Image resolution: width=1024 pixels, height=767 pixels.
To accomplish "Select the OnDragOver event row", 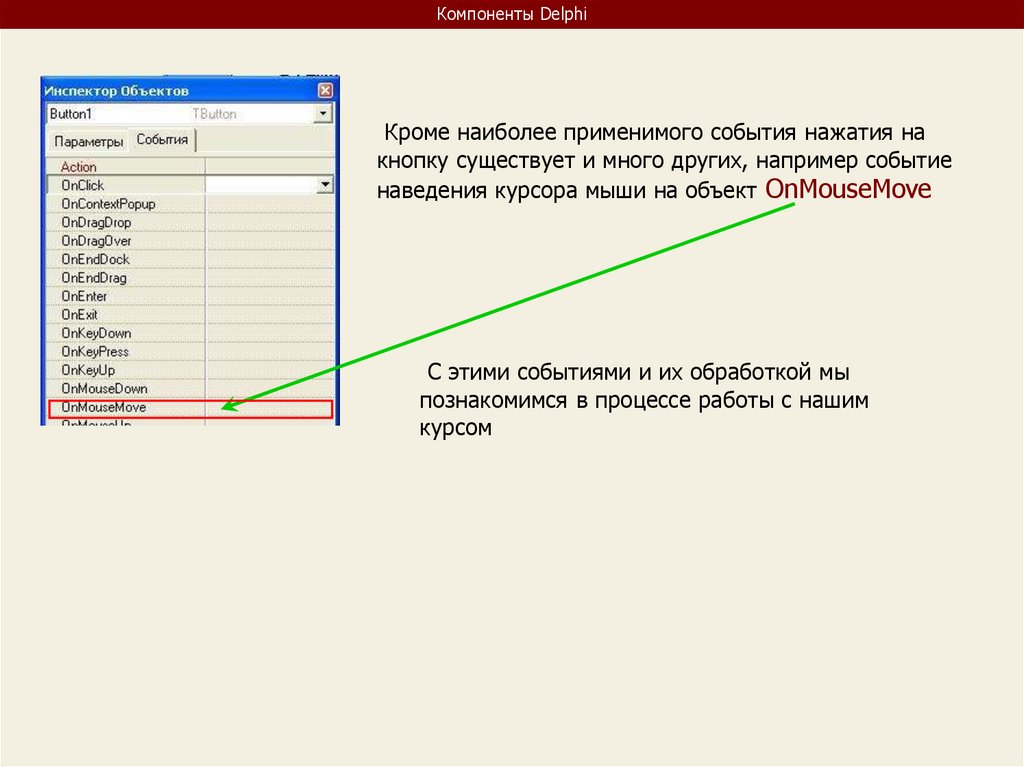I will (x=190, y=240).
